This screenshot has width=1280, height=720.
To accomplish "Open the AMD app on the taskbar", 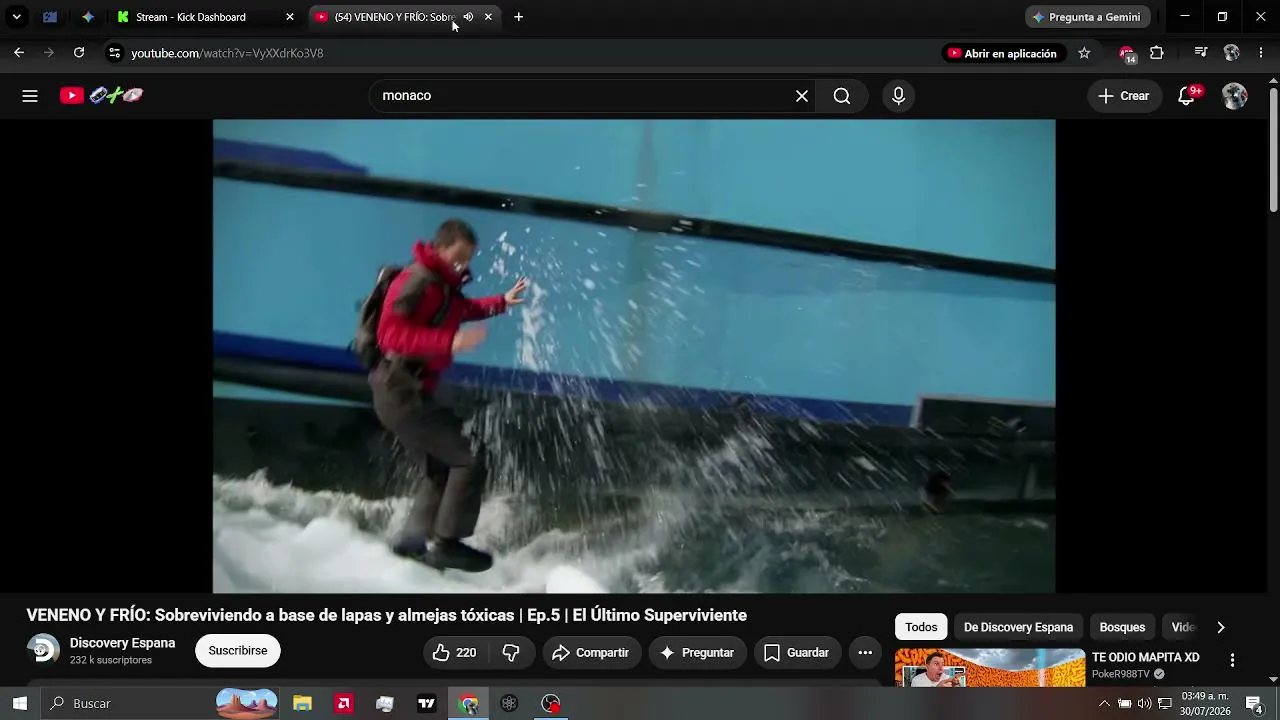I will point(344,704).
